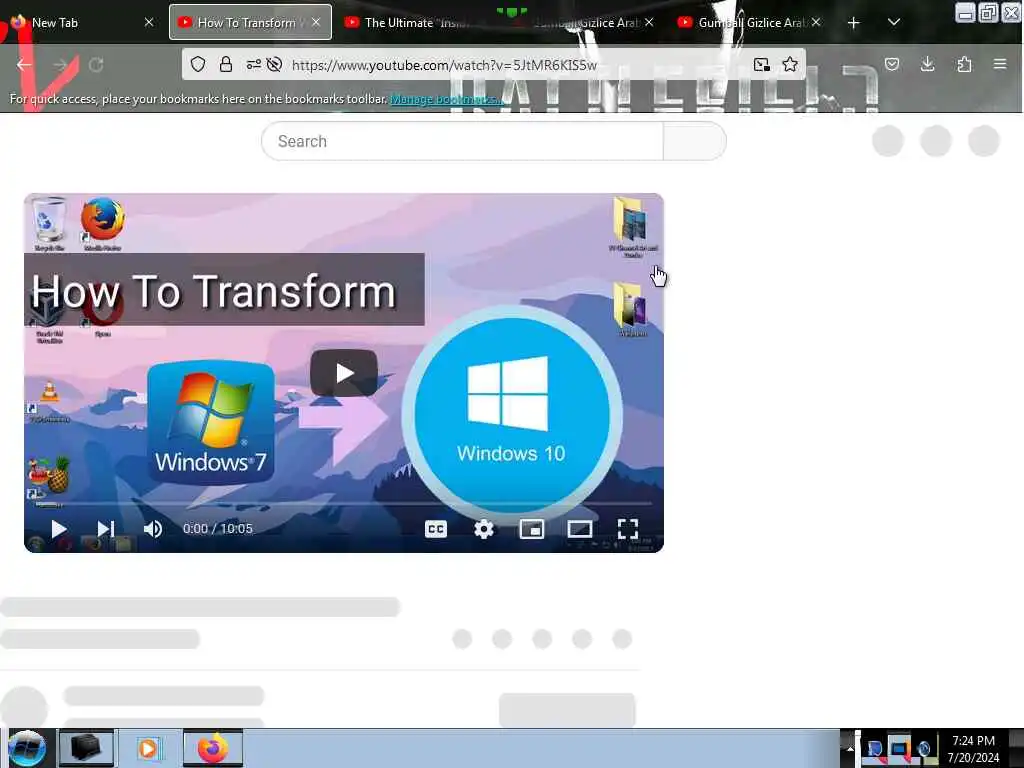Close the last Gumball Gizlice tab
Screen dimensions: 1024x768
[x=816, y=22]
